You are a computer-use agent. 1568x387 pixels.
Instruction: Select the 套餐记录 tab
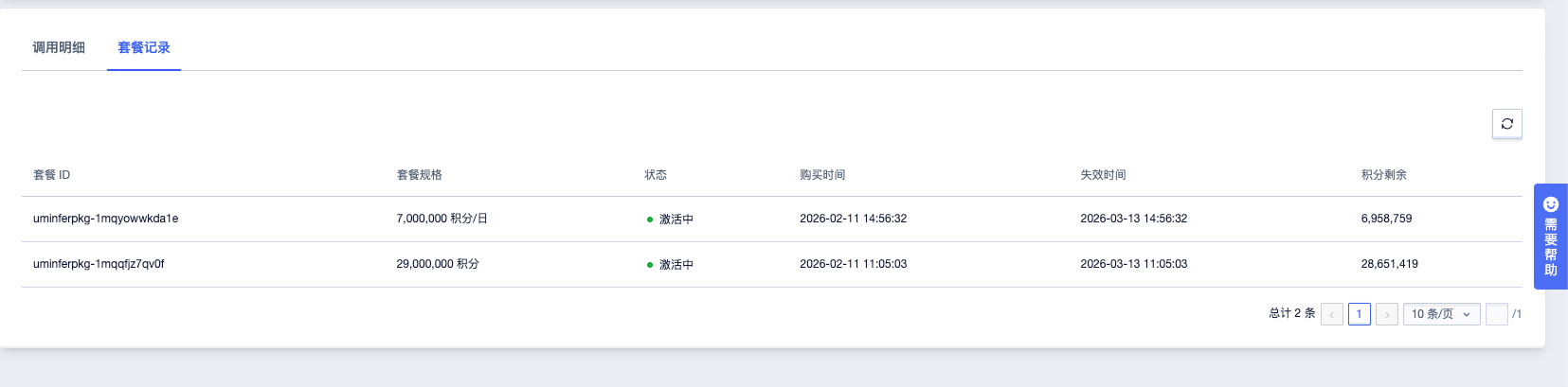click(144, 47)
